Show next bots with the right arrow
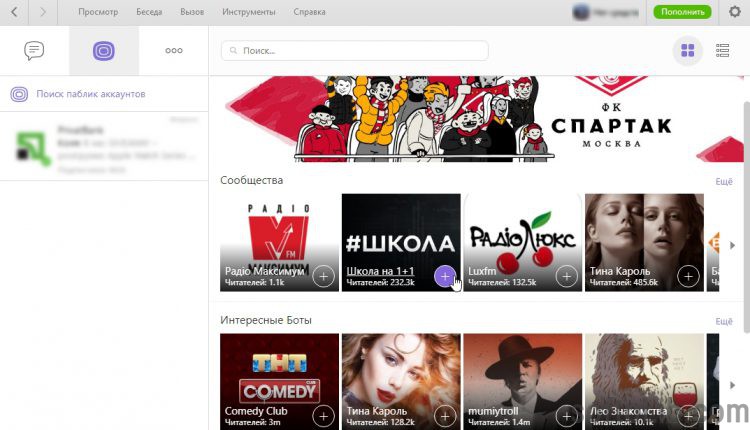The image size is (750, 430). pos(732,385)
